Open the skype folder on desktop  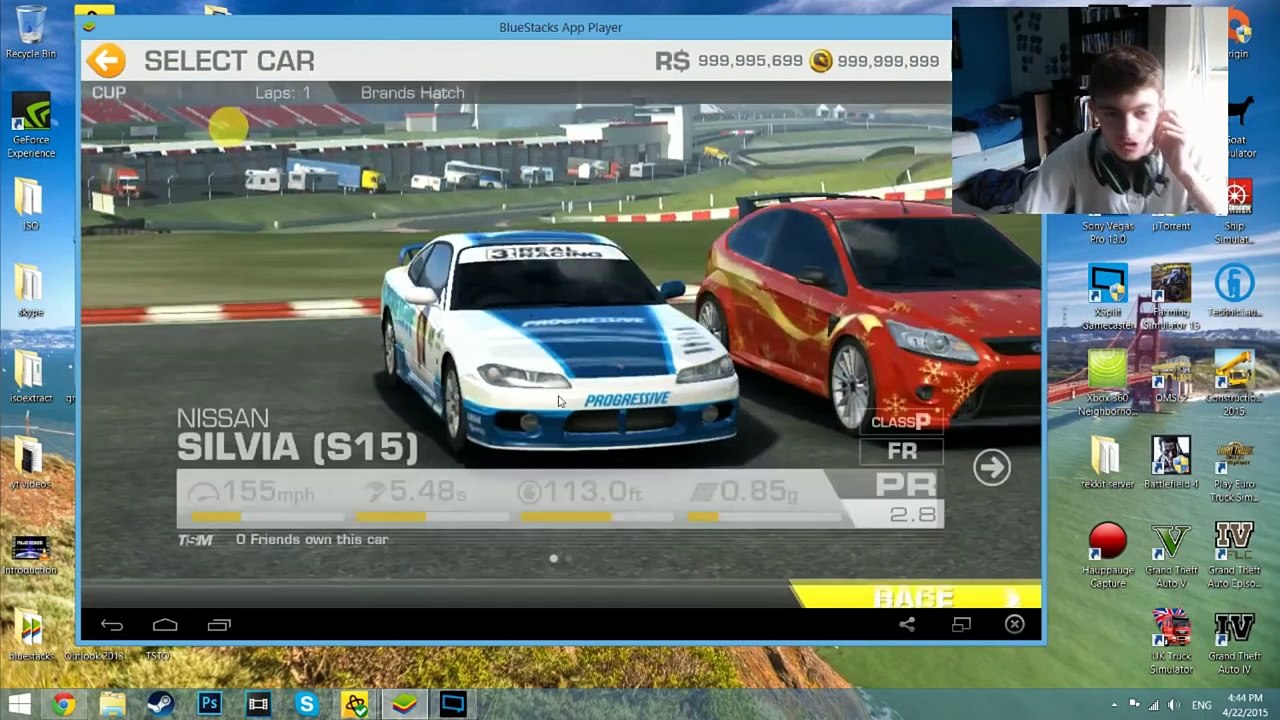coord(30,290)
